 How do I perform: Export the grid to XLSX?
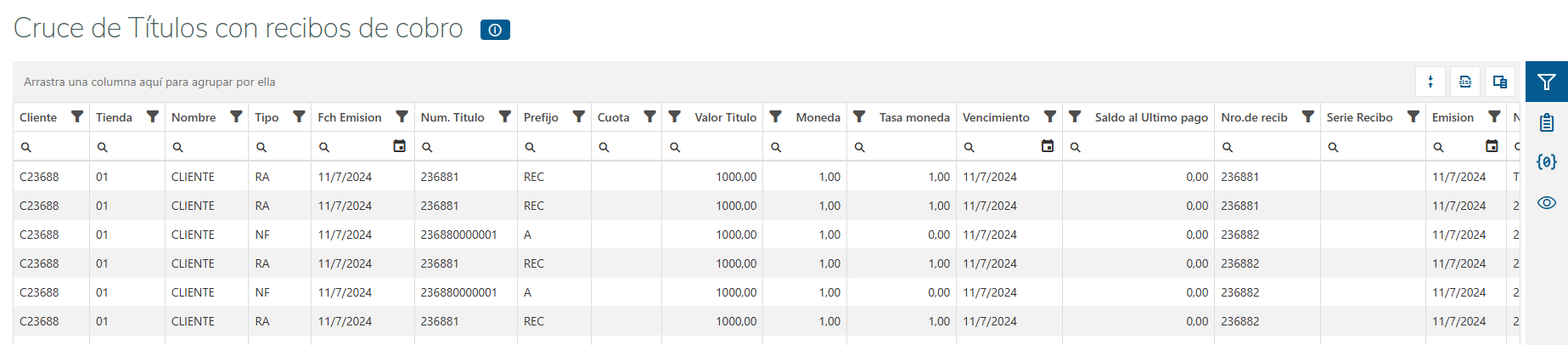[x=1465, y=82]
